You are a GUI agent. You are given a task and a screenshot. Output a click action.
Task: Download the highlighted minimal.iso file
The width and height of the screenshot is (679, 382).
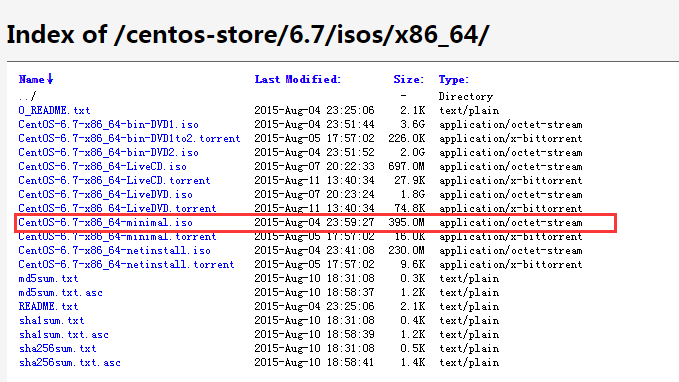(105, 223)
